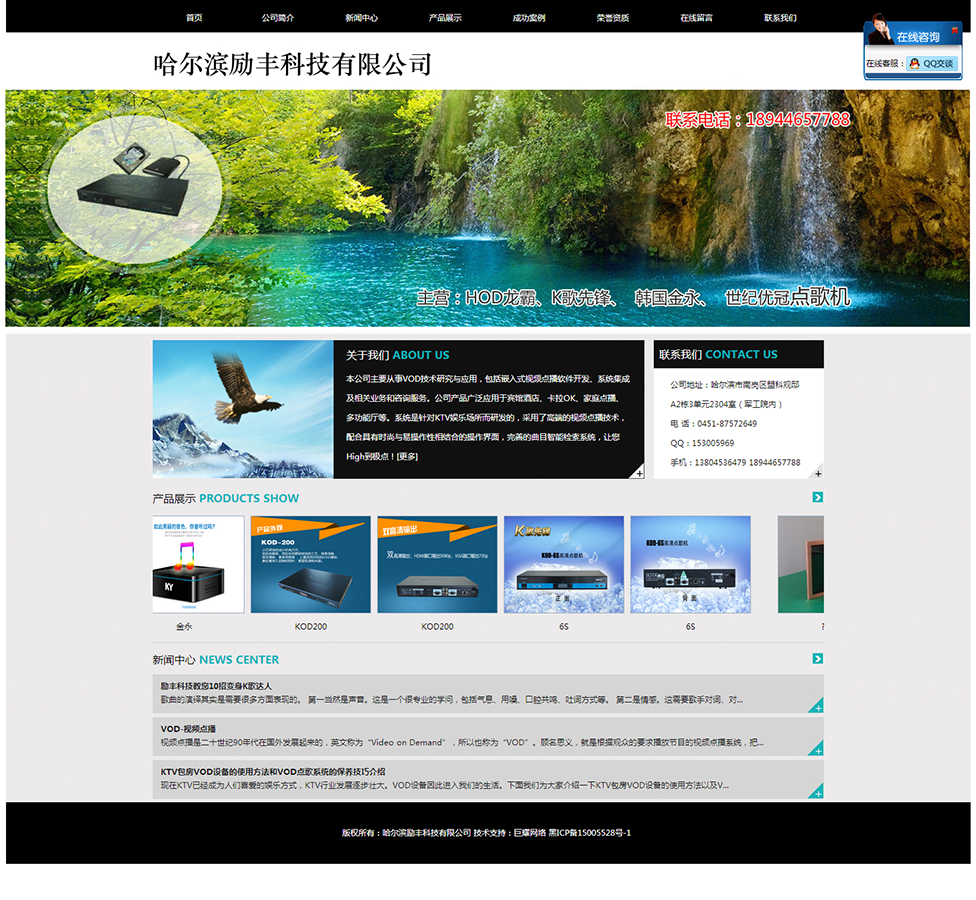
Task: Click plus icon on KTV包房VOD设备 news item
Action: (x=817, y=792)
